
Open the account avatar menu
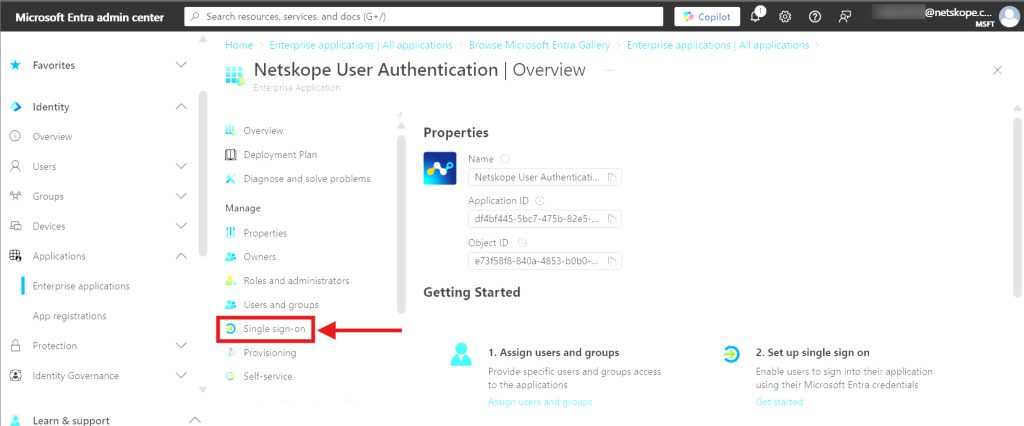[x=1009, y=16]
